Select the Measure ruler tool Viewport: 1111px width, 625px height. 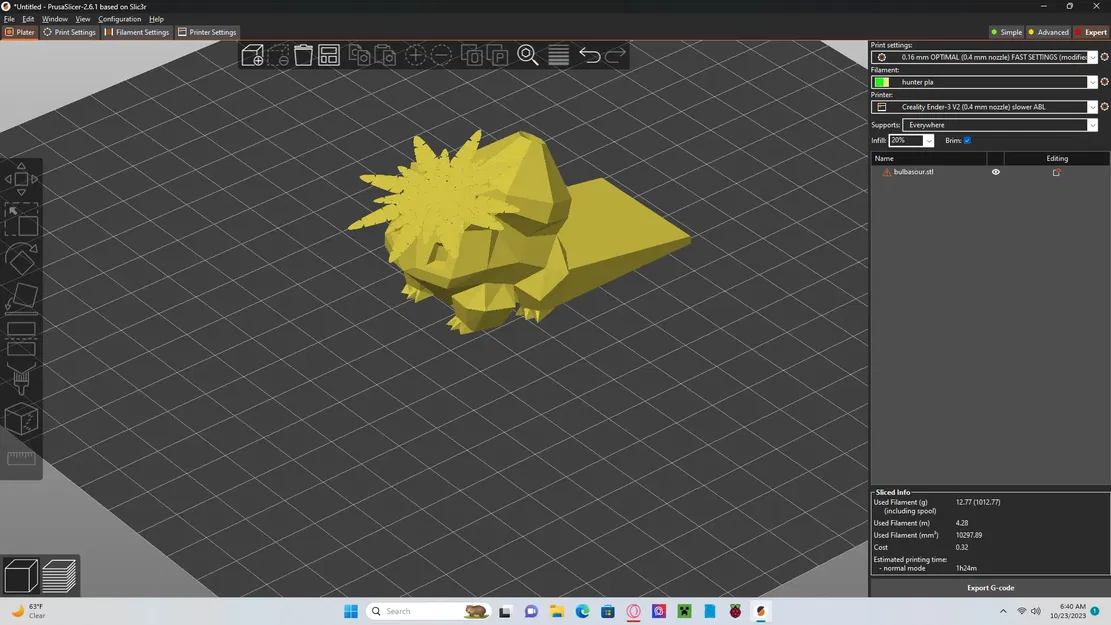(x=21, y=458)
